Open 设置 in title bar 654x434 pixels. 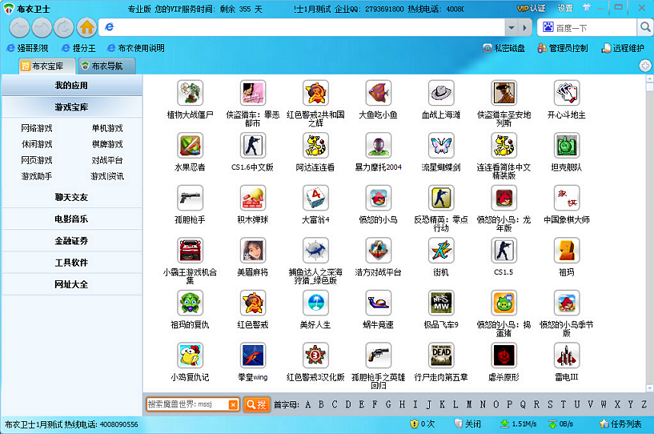tap(565, 8)
